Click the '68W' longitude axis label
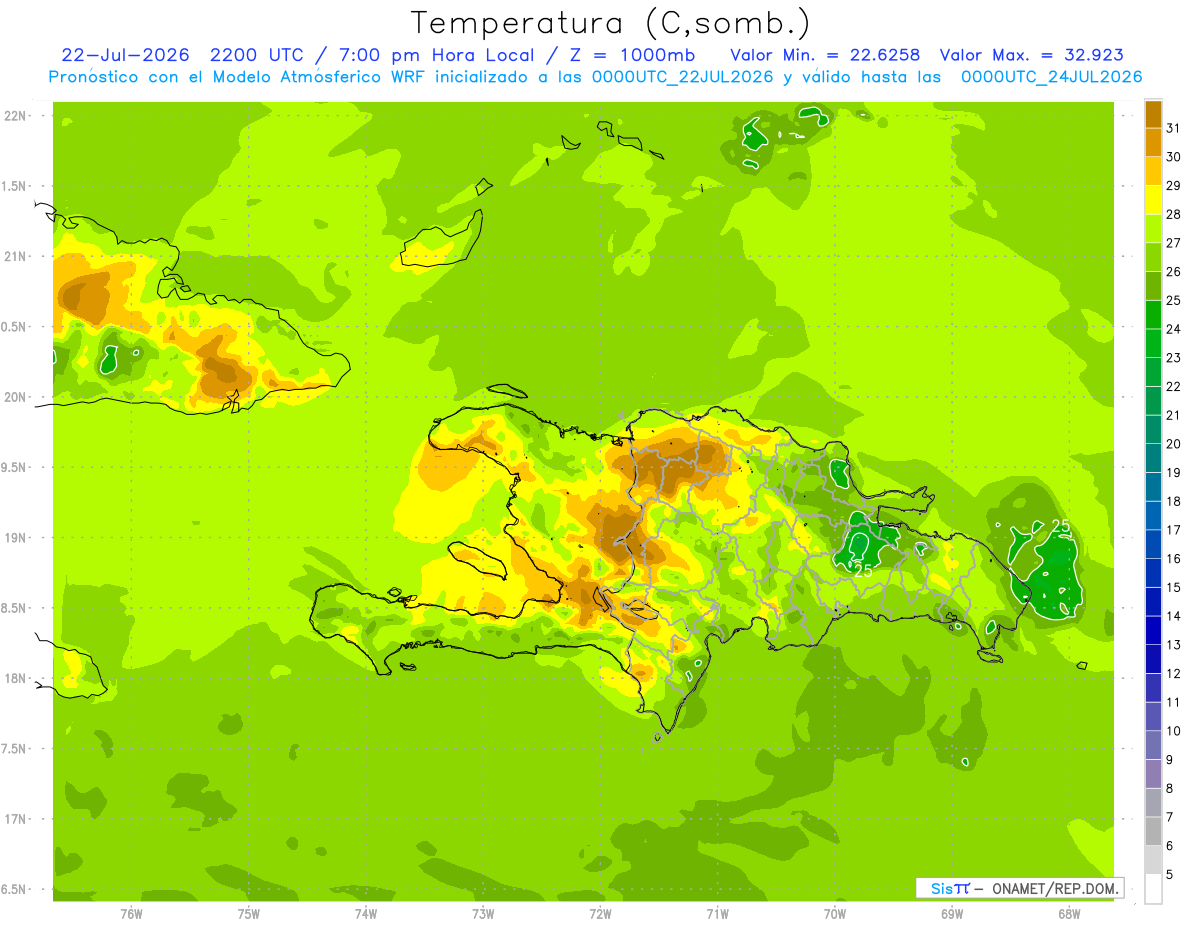This screenshot has width=1200, height=927. coord(1069,914)
